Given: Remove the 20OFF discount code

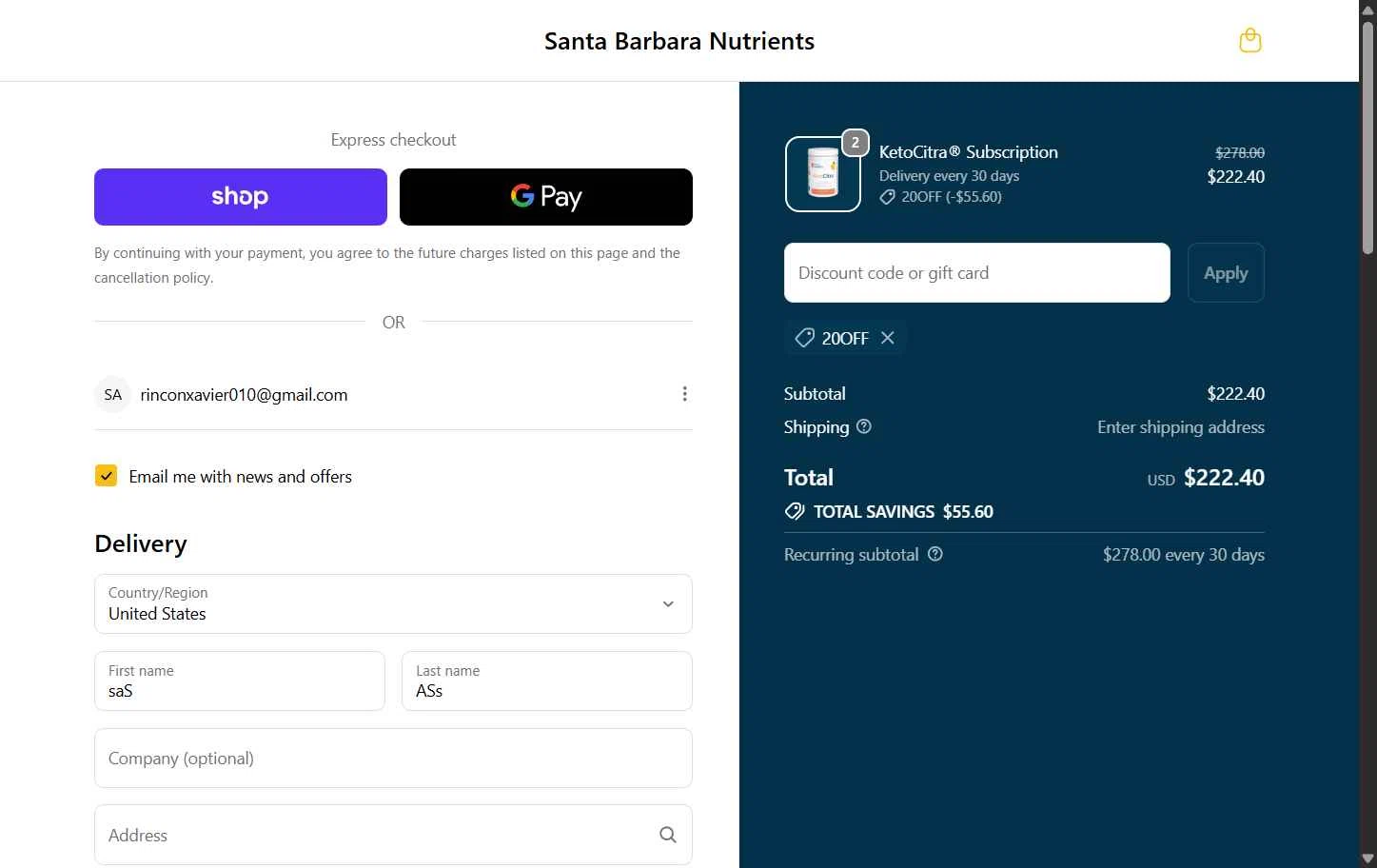Looking at the screenshot, I should pyautogui.click(x=888, y=338).
